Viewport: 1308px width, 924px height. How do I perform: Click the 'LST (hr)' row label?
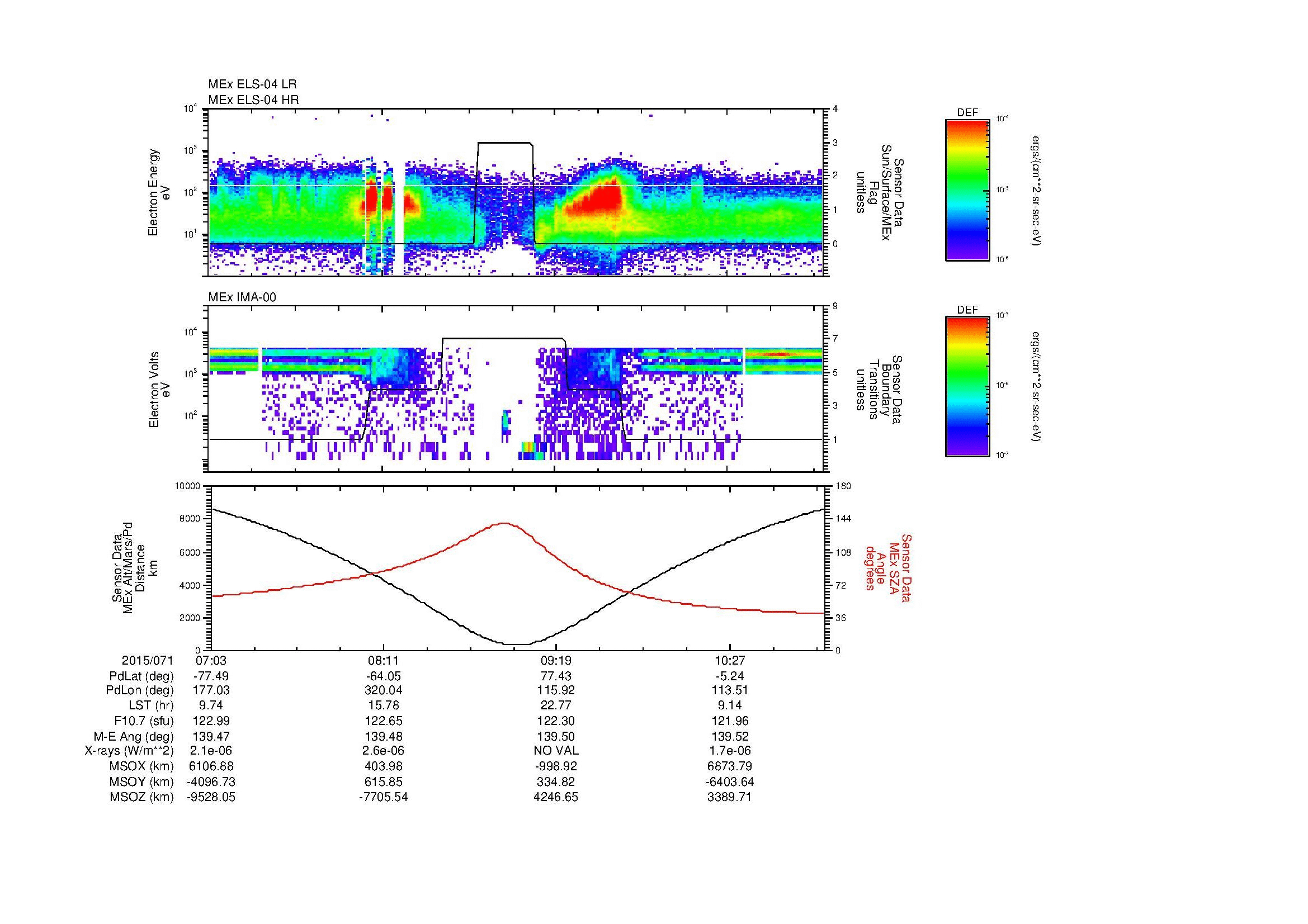[151, 707]
